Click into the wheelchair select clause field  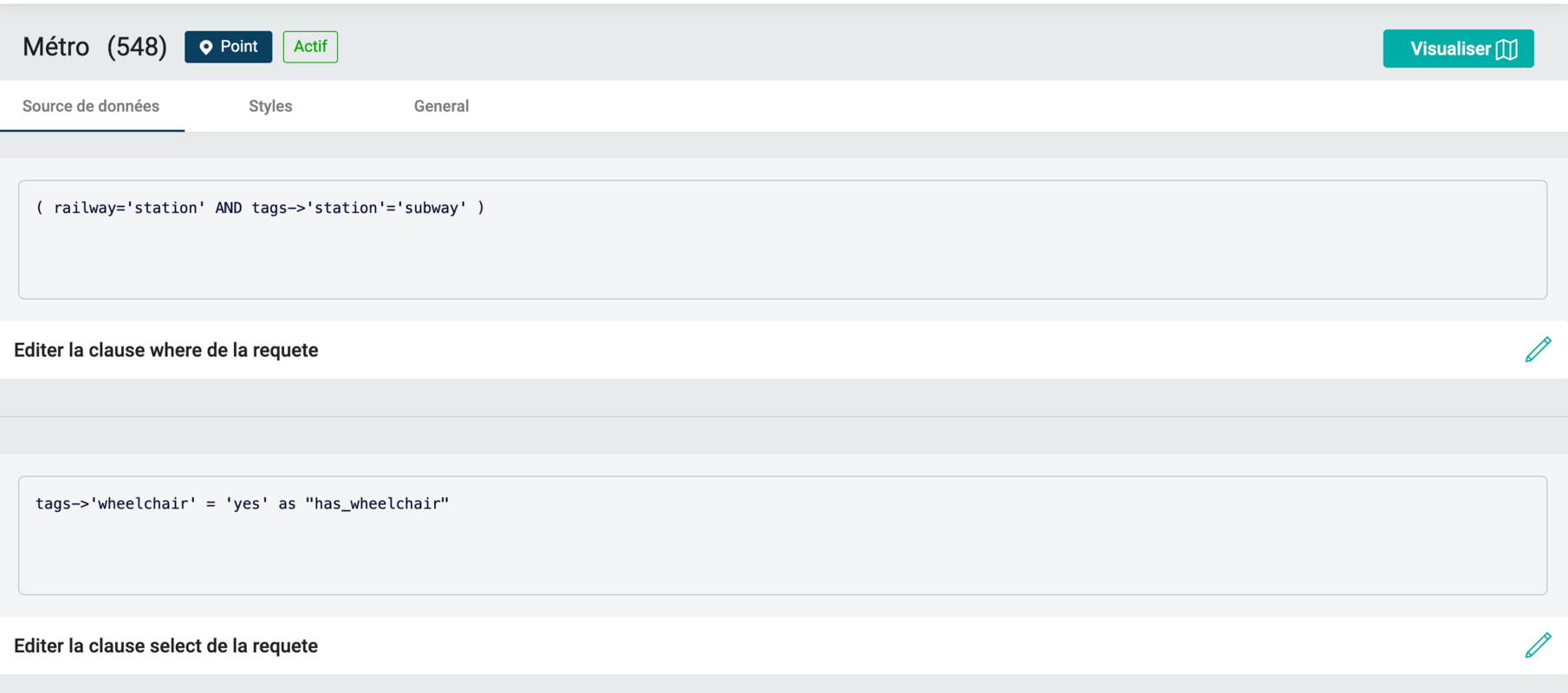782,535
